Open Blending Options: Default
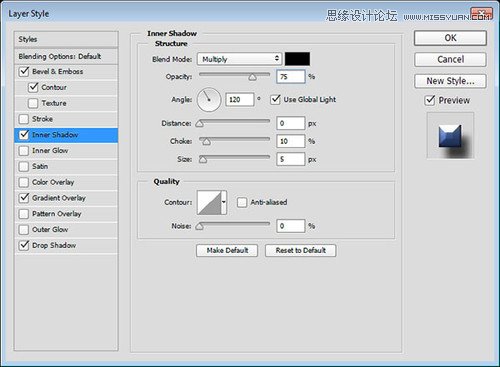500x367 pixels. pos(66,56)
